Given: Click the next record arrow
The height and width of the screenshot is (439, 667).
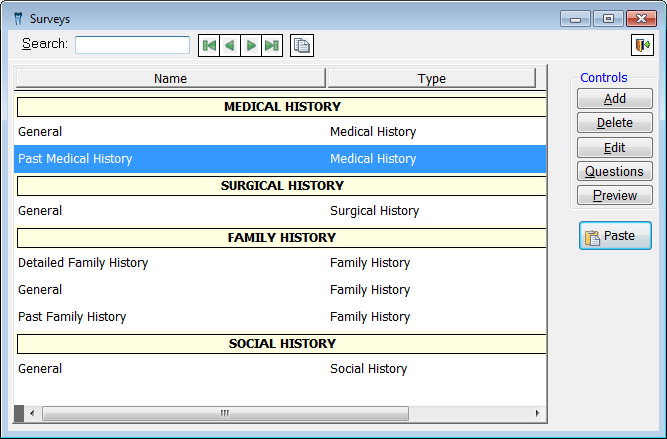Looking at the screenshot, I should click(251, 45).
